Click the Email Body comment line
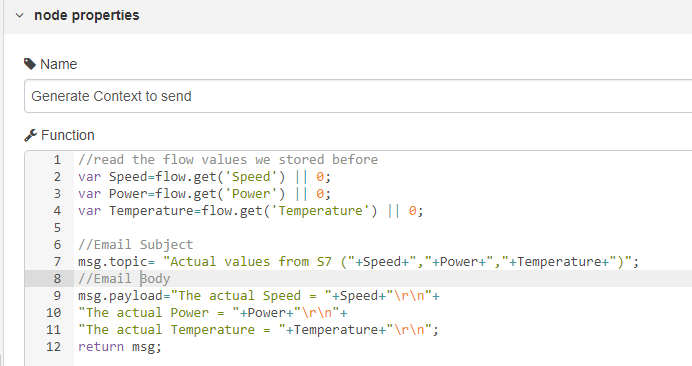The image size is (692, 366). pos(124,279)
